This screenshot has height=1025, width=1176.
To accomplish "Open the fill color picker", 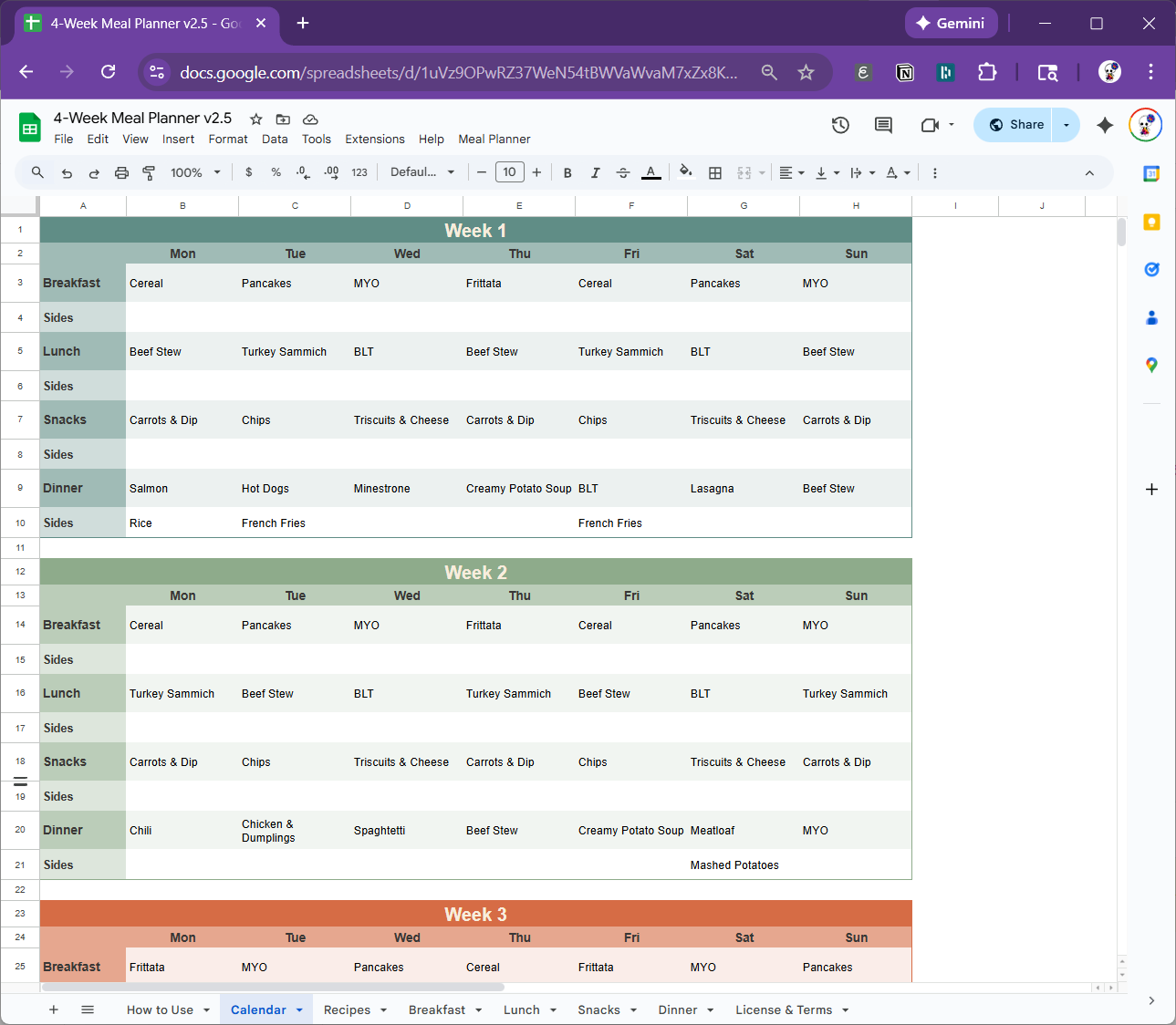I will (685, 172).
